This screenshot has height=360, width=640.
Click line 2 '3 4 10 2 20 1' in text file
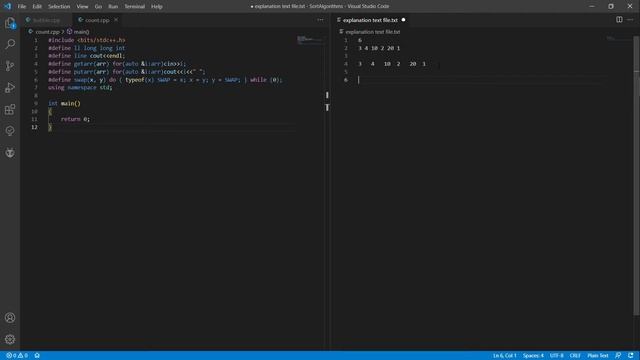pos(379,48)
